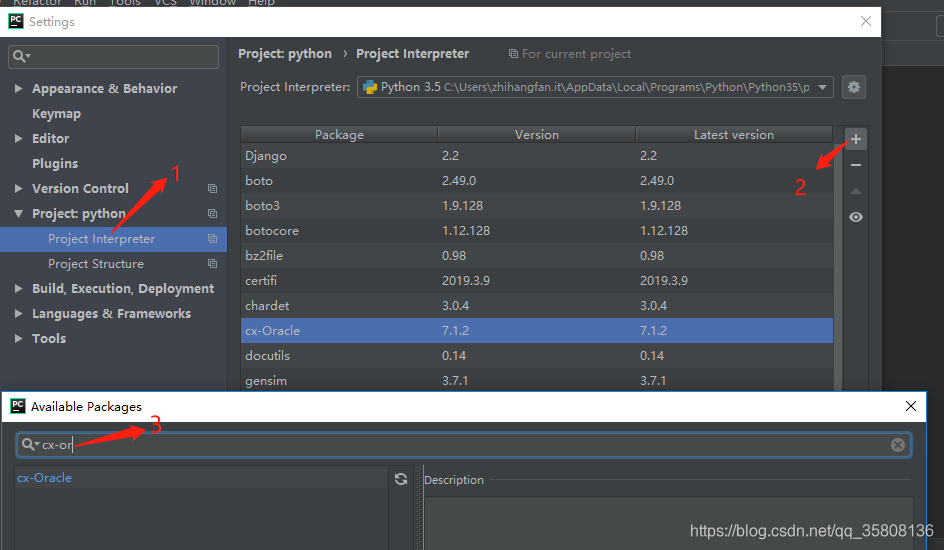Click the search magnifier in Available Packages
This screenshot has height=550, width=944.
pyautogui.click(x=30, y=445)
